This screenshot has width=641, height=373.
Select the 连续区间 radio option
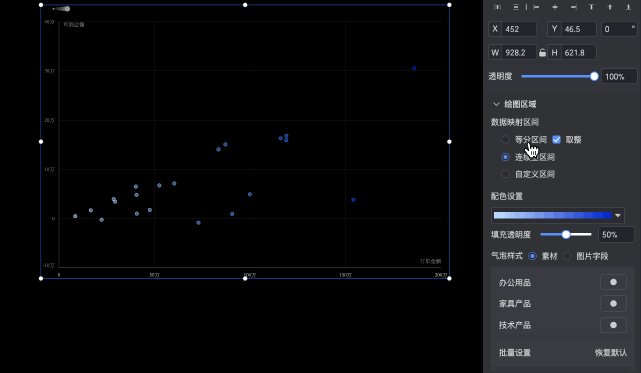tap(505, 157)
